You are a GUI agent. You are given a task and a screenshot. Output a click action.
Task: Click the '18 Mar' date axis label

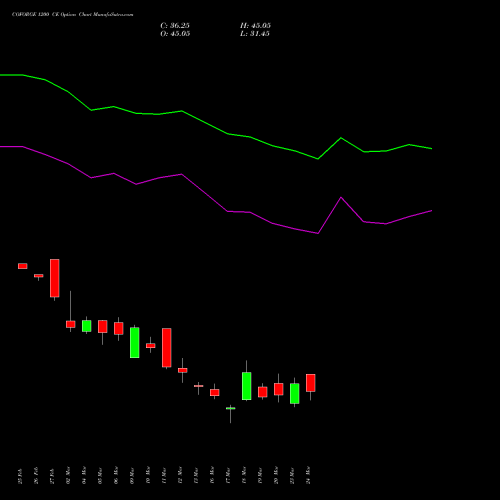(244, 475)
